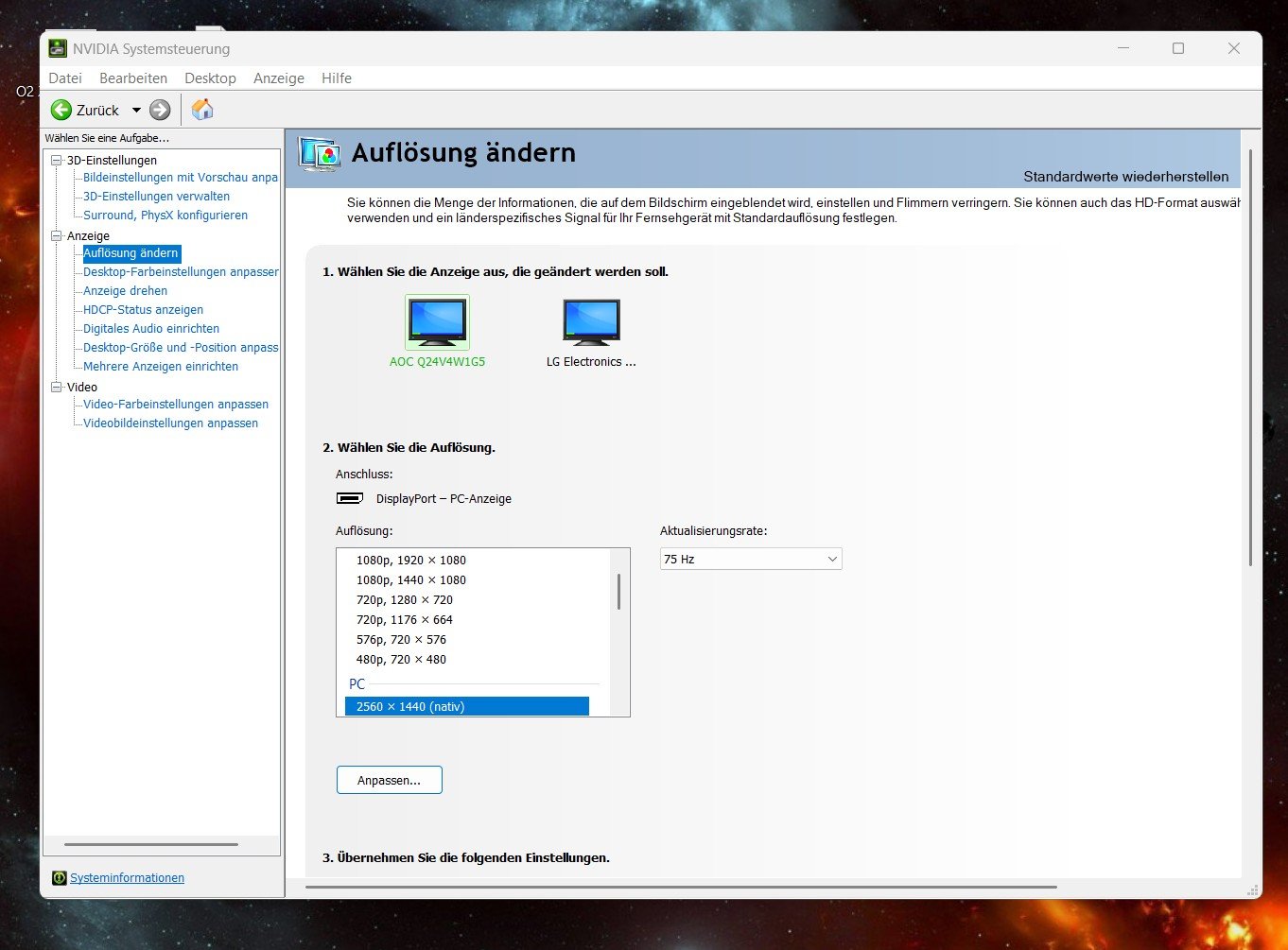Select the AOC Q24V4W1G5 monitor icon
The image size is (1288, 950).
437,321
